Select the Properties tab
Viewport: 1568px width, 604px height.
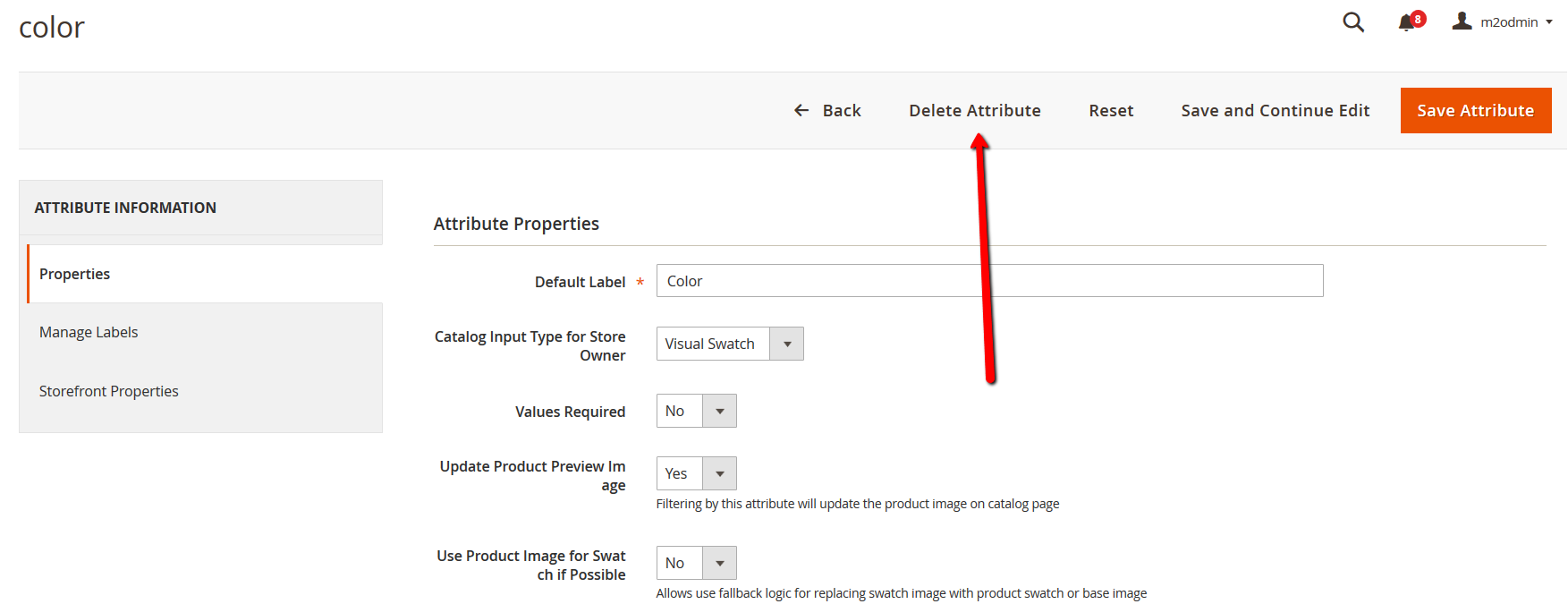[205, 274]
